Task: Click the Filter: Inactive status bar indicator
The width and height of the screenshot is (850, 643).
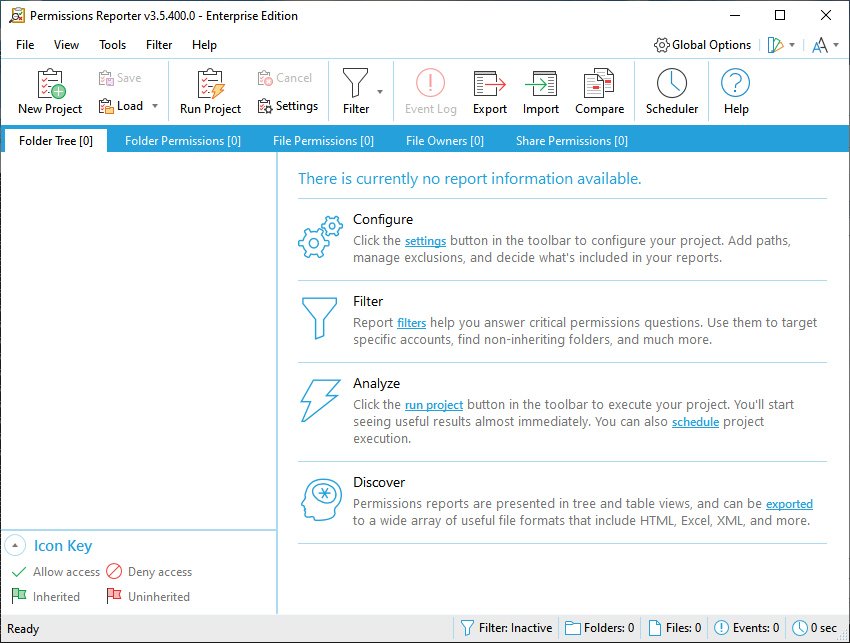Action: 505,628
